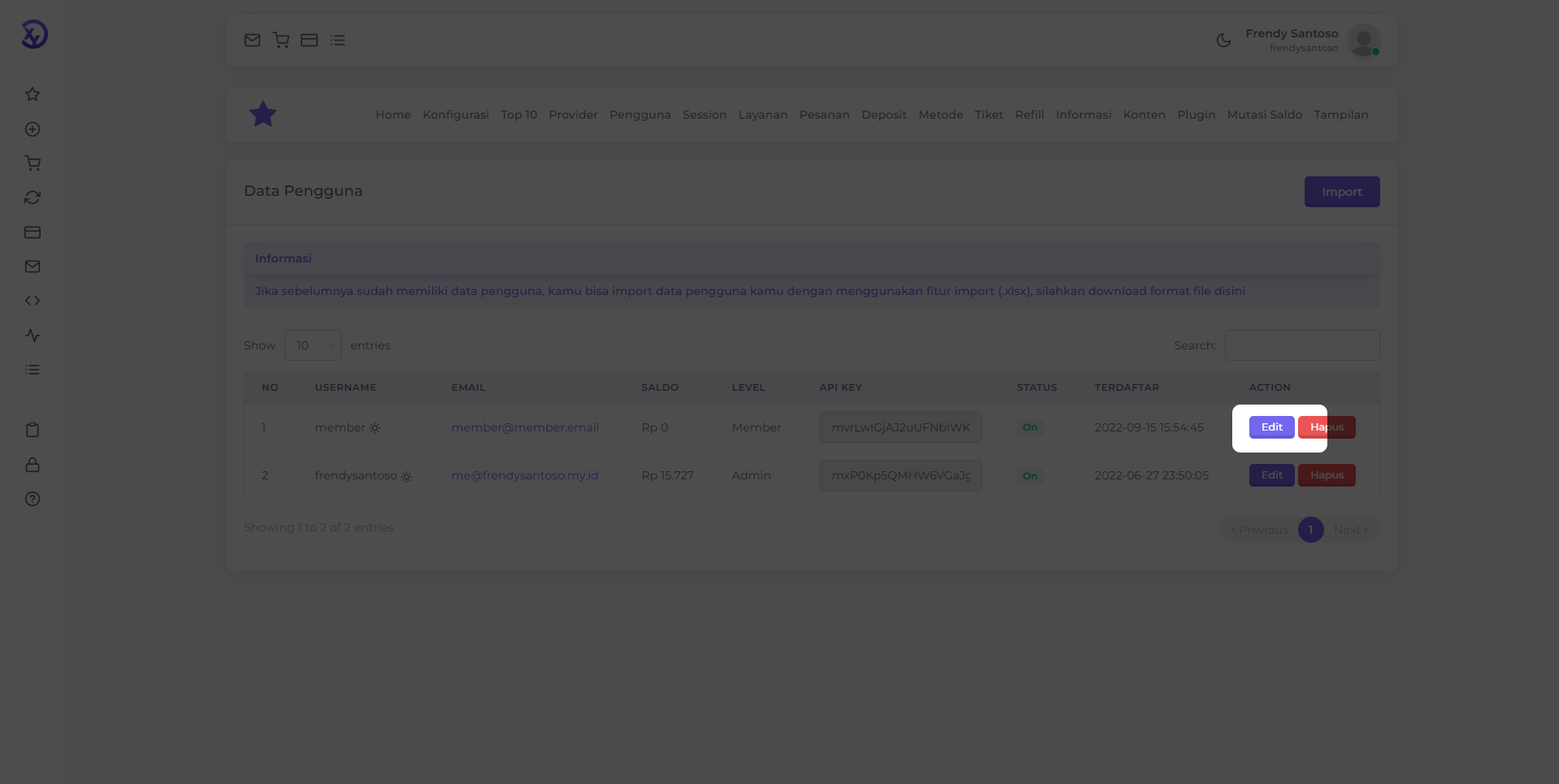Open Pengguna menu item
Viewport: 1559px width, 784px height.
tap(641, 115)
